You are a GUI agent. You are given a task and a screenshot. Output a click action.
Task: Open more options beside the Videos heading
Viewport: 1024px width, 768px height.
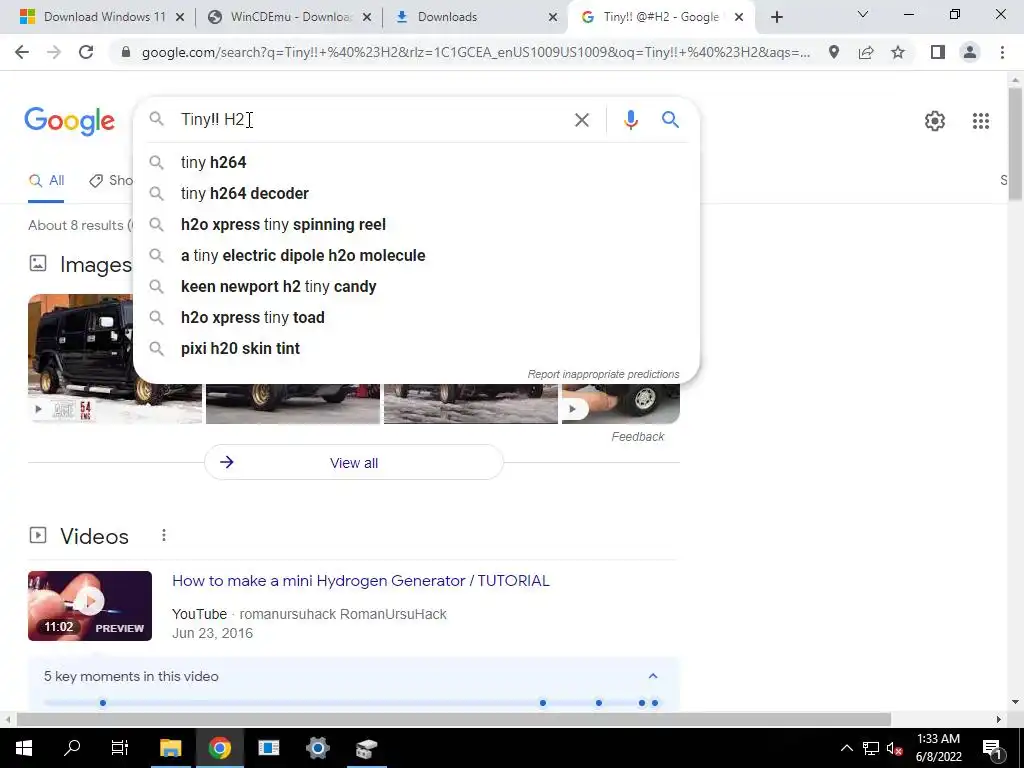[x=163, y=536]
